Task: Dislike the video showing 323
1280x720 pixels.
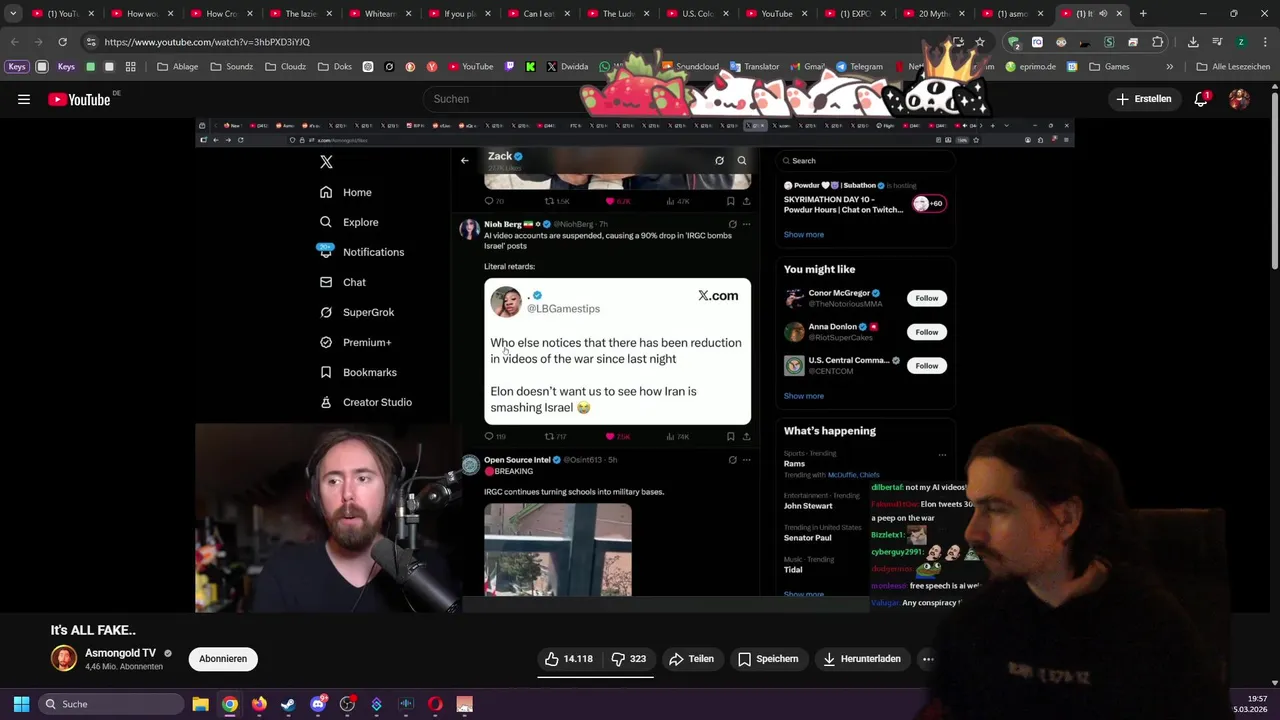Action: click(628, 659)
